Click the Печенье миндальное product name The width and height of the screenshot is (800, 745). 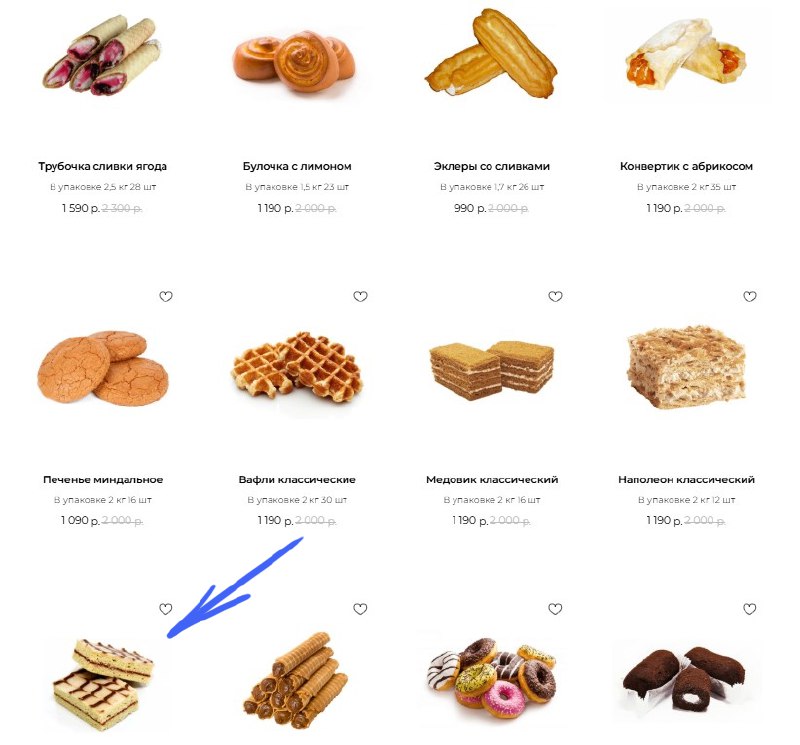(103, 480)
